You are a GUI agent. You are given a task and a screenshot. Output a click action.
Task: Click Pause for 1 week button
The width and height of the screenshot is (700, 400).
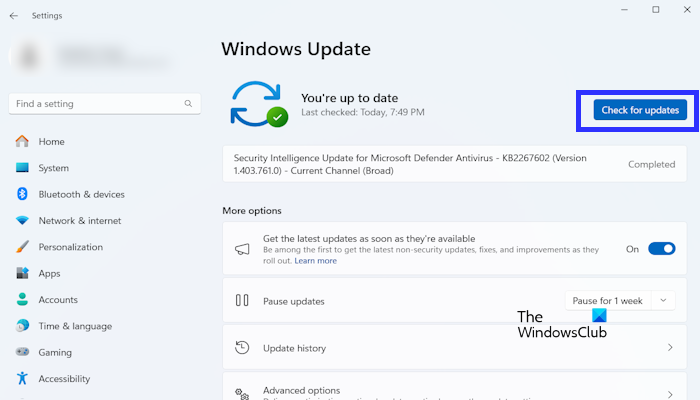point(608,300)
